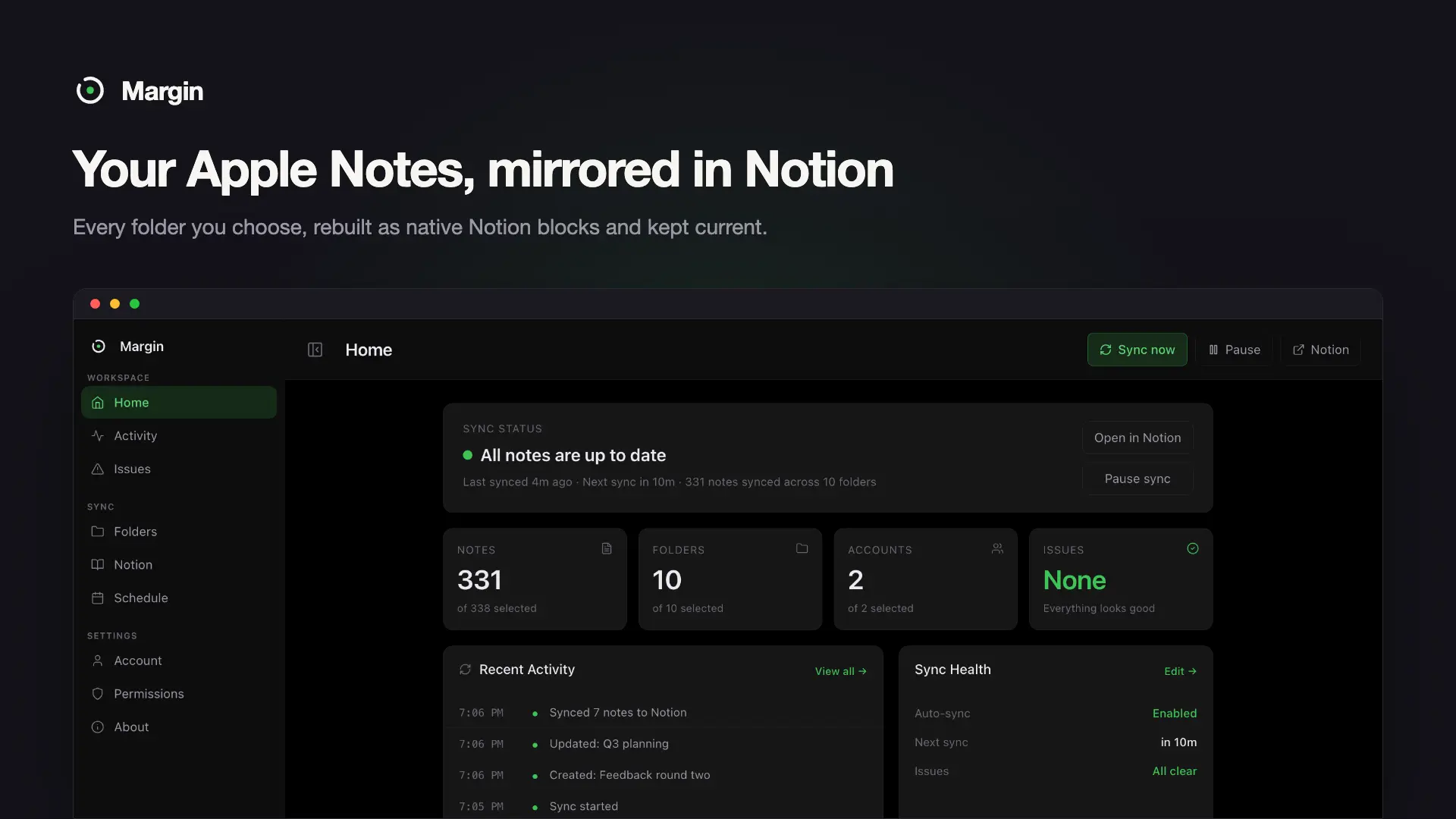Screen dimensions: 1456x819
Task: Open the Activity page in the sidebar
Action: pos(179,436)
